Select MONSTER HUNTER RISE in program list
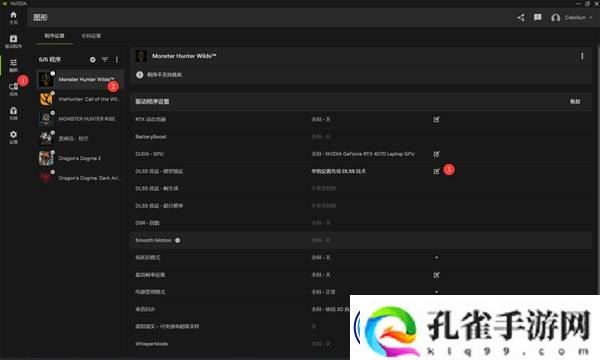600x360 pixels. coord(80,119)
